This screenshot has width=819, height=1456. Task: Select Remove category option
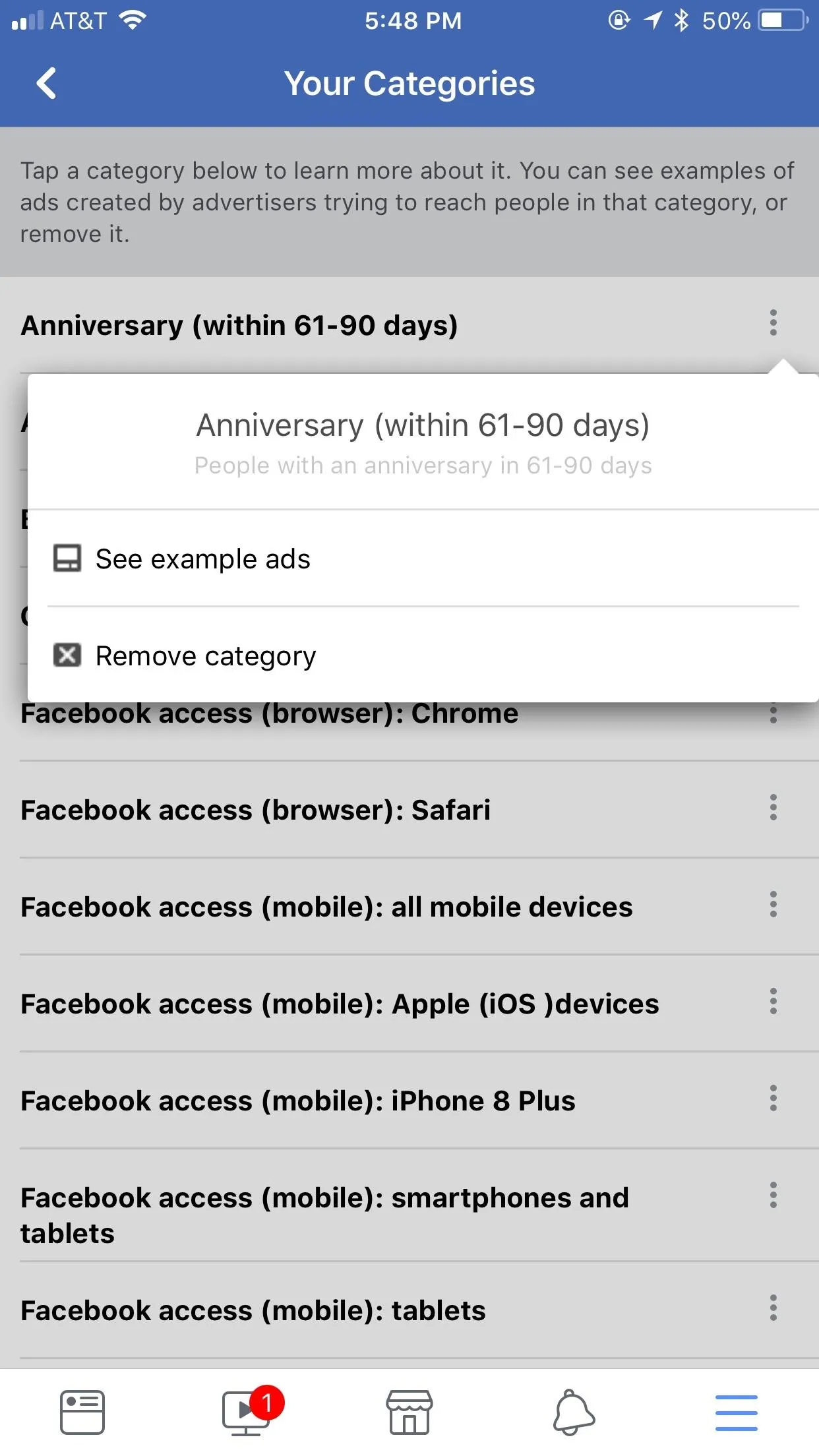pos(423,655)
